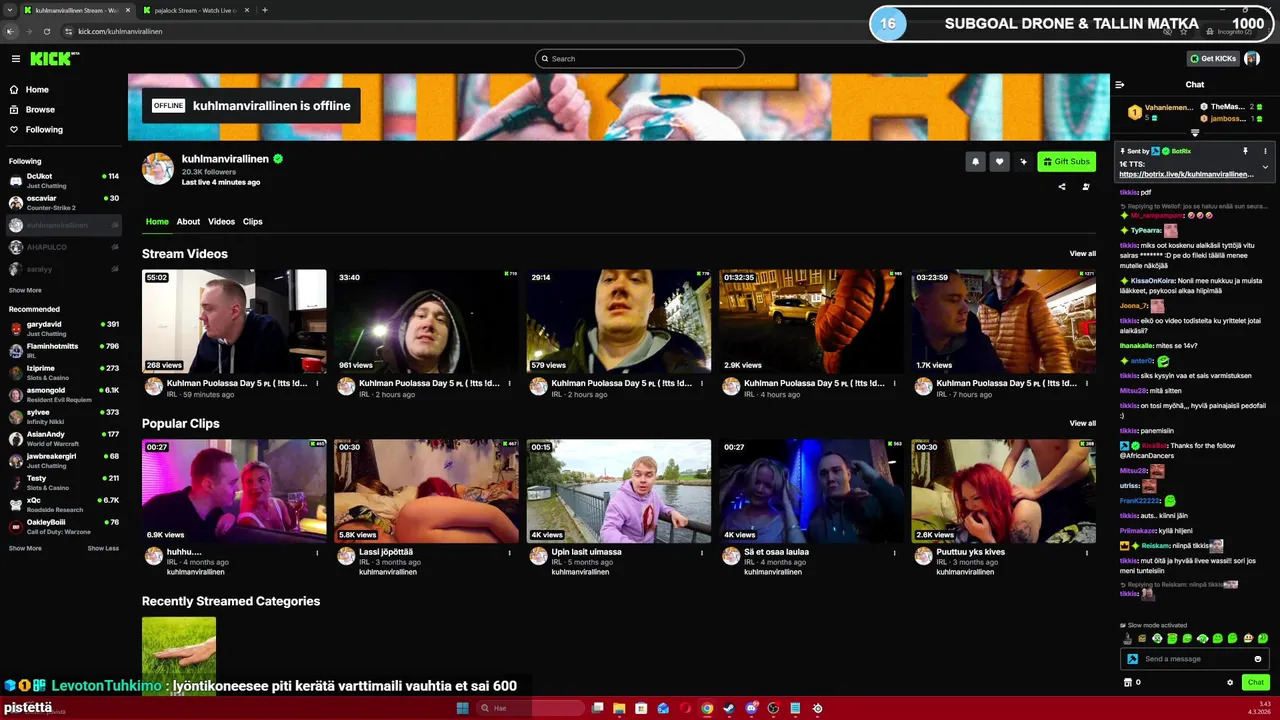
Task: Open oscaviar channel in the sidebar
Action: click(x=64, y=202)
